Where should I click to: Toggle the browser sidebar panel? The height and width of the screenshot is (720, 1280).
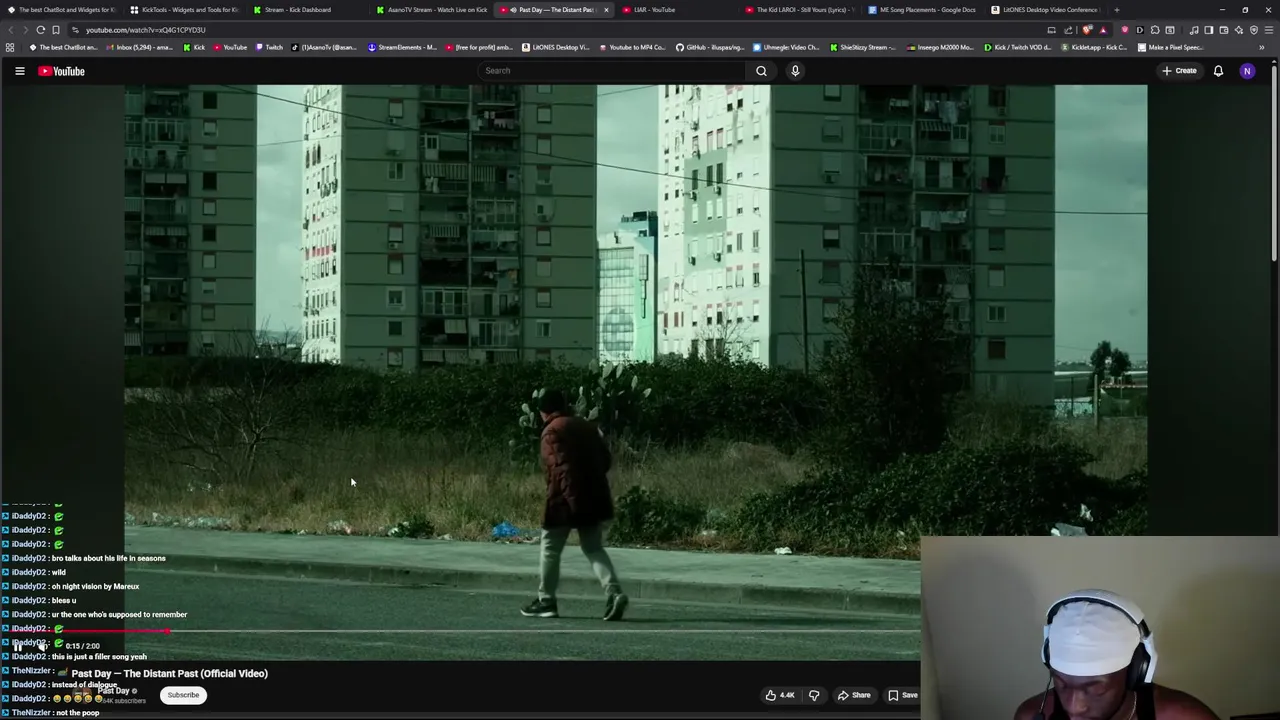1209,30
